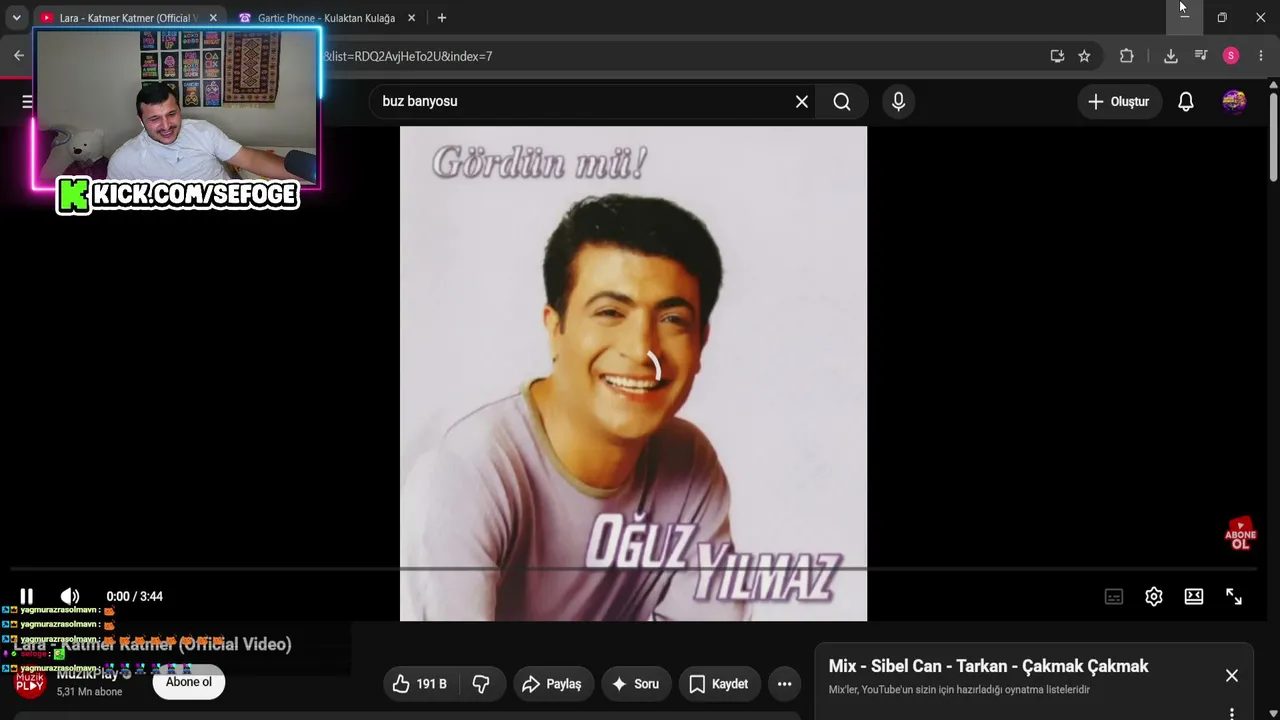Image resolution: width=1280 pixels, height=720 pixels.
Task: Open the Chrome profile S avatar
Action: pos(1231,56)
